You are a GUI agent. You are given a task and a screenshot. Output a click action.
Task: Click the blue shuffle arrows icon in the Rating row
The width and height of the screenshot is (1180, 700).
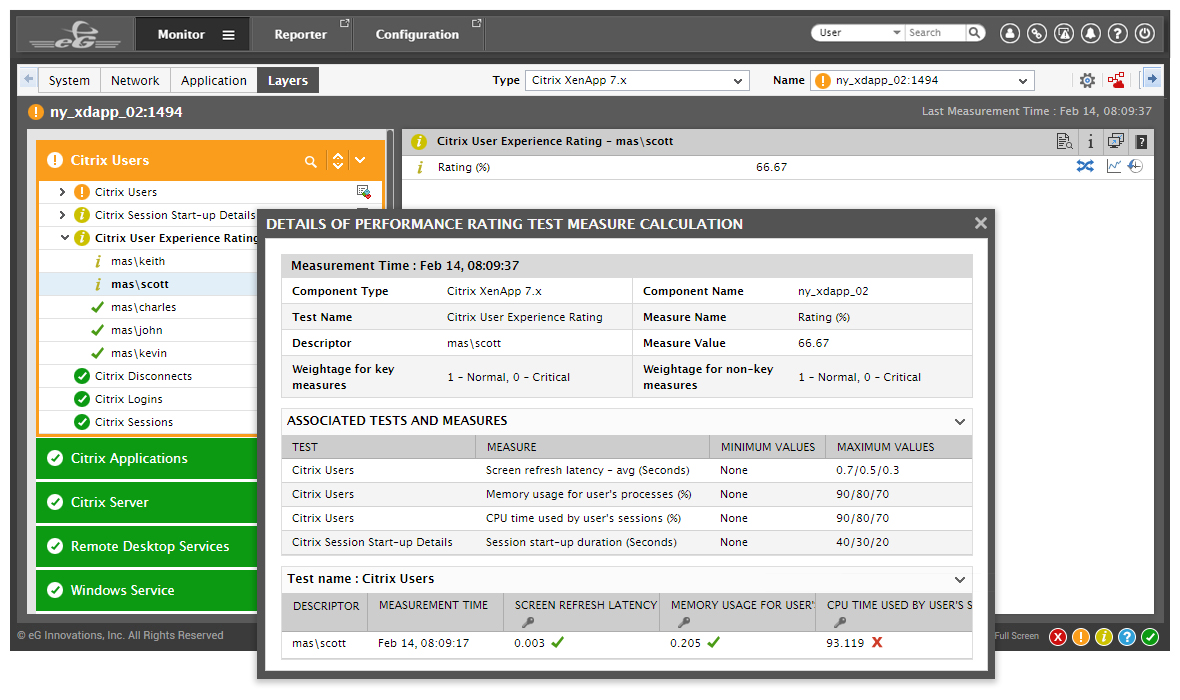point(1085,166)
